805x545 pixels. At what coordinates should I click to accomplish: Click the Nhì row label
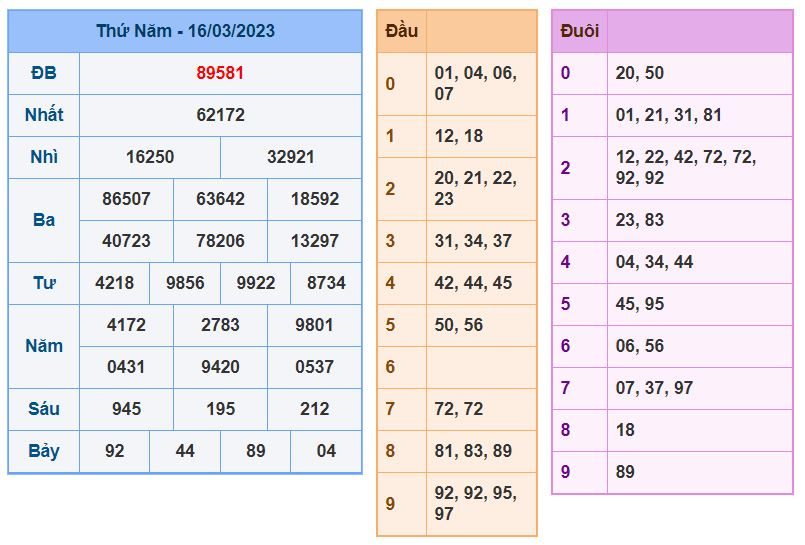[44, 157]
